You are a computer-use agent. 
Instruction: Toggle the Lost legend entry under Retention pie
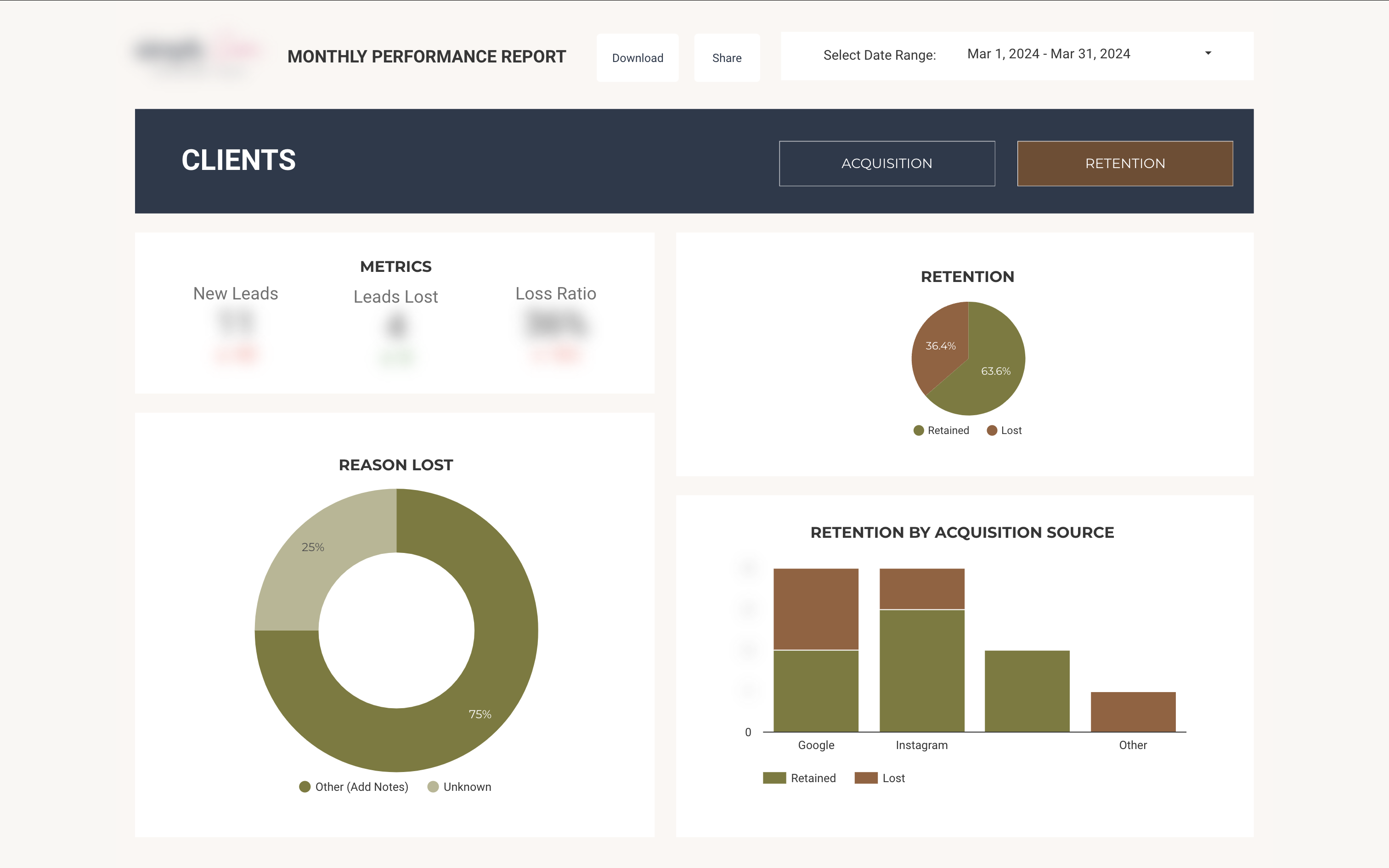(1004, 430)
